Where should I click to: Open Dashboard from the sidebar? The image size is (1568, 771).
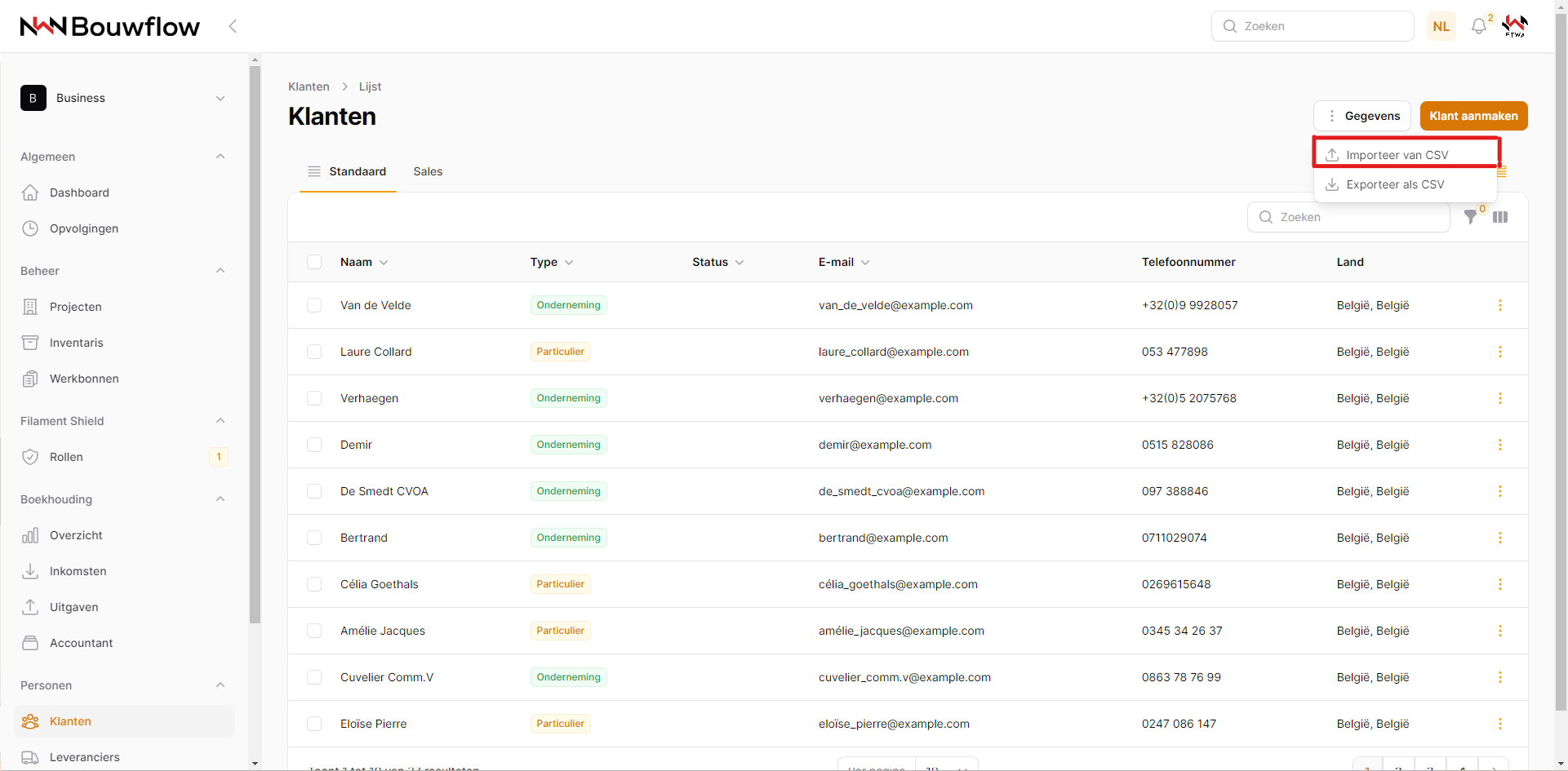click(x=79, y=193)
